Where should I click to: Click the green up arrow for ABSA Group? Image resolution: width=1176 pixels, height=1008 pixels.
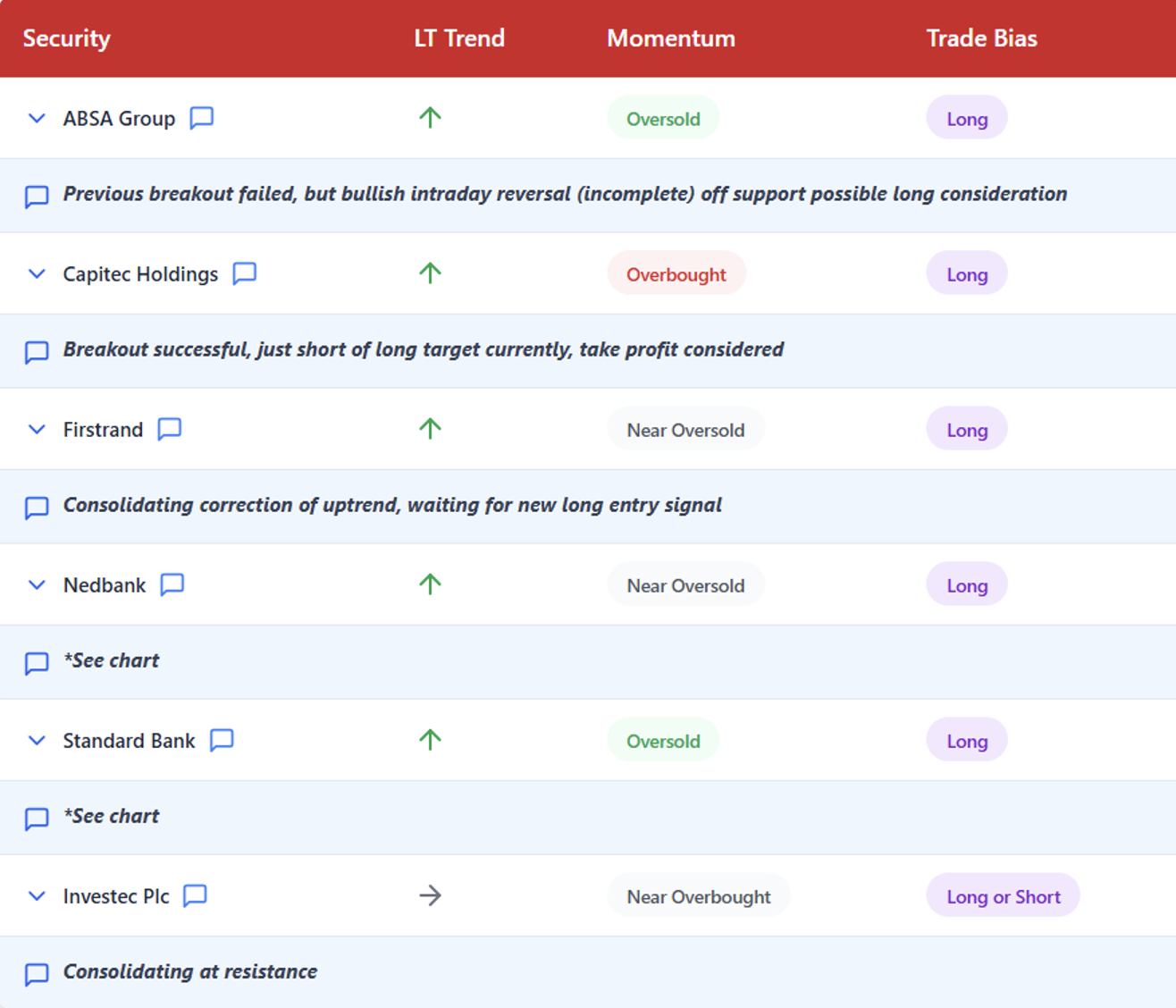click(x=430, y=118)
